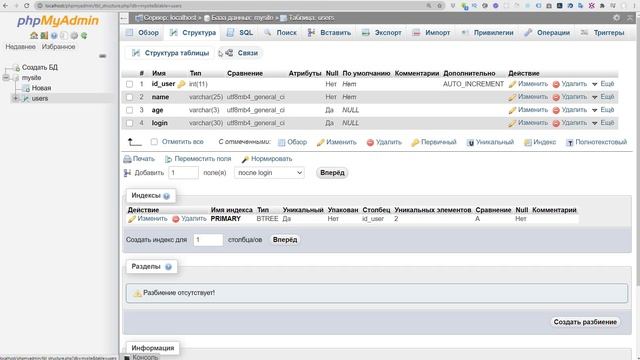This screenshot has width=640, height=360.
Task: Click Изменить link for PRIMARY index
Action: coord(148,219)
